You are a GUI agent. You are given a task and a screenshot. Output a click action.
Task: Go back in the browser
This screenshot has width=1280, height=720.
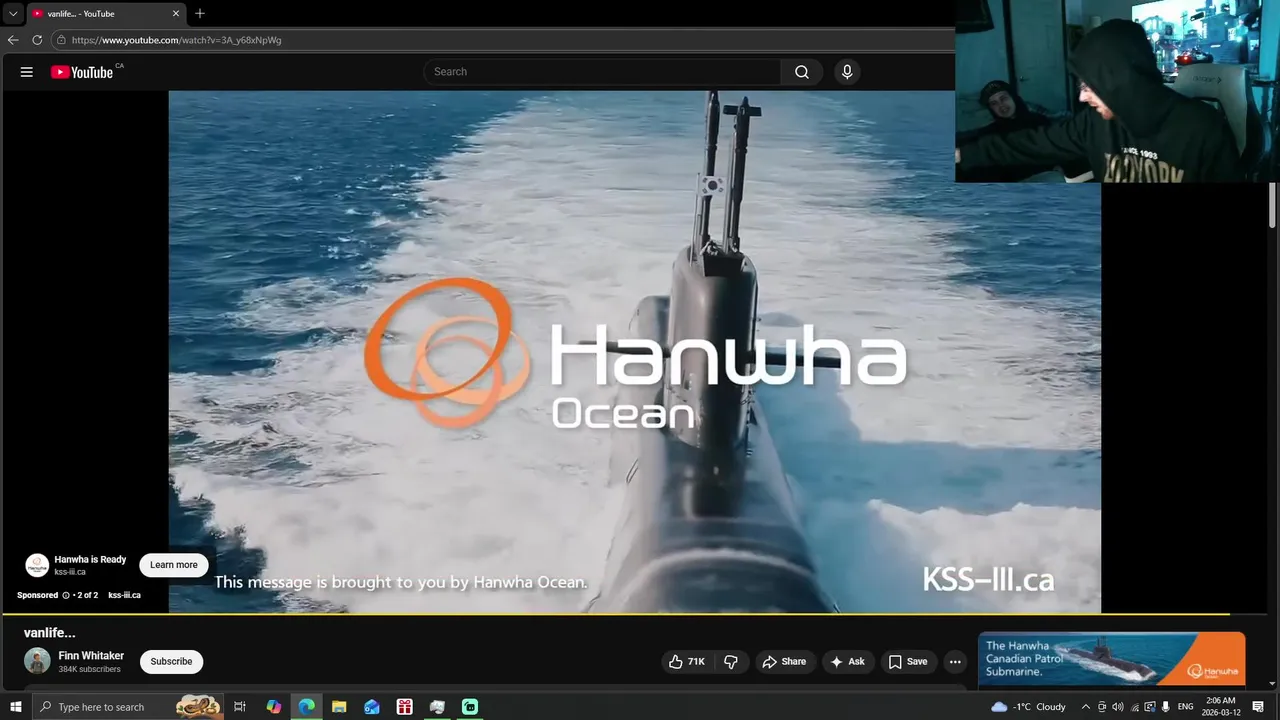[x=13, y=40]
